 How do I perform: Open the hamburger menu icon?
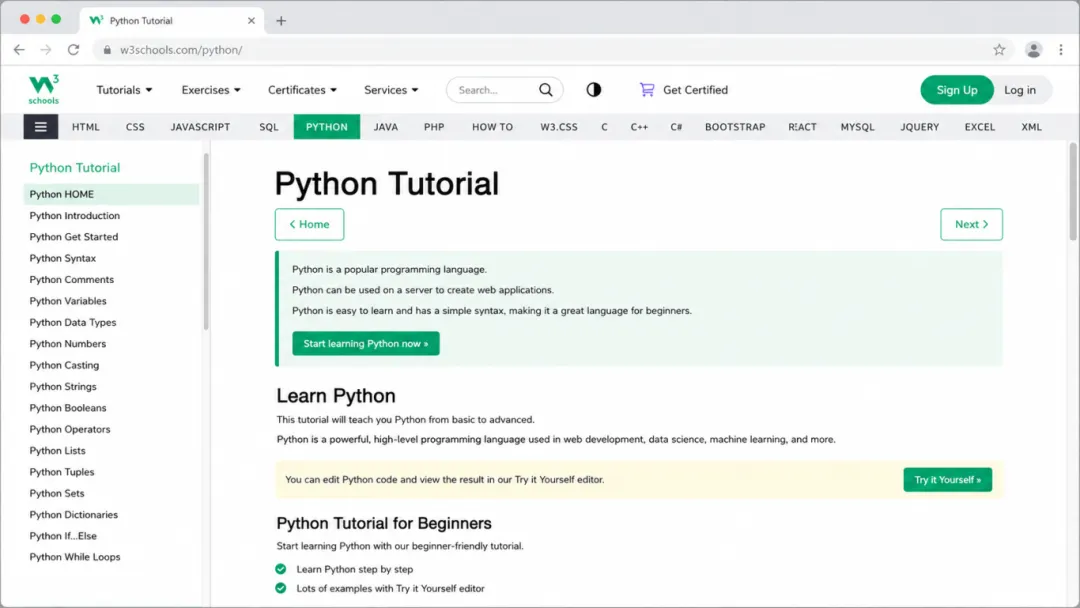point(41,127)
